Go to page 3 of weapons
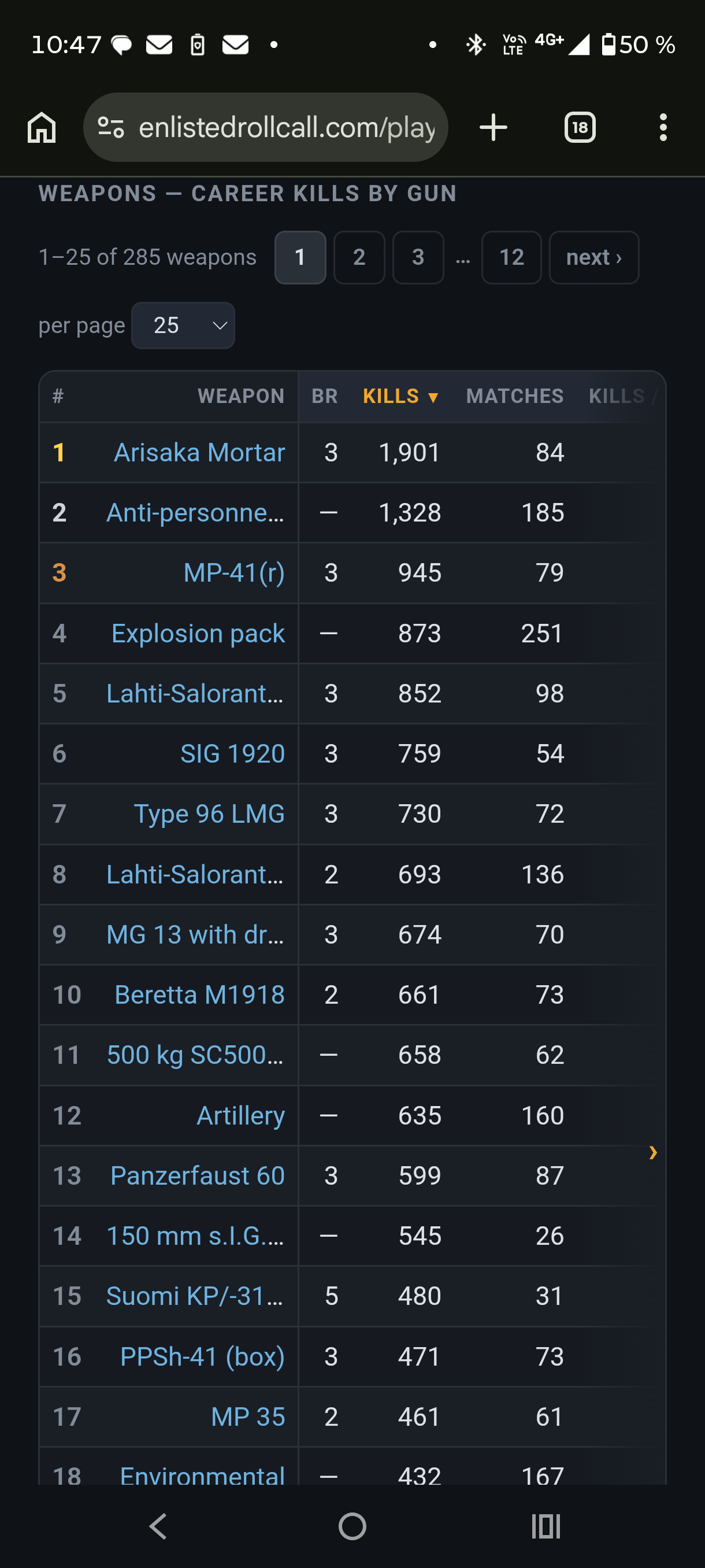Viewport: 705px width, 1568px height. pos(418,257)
